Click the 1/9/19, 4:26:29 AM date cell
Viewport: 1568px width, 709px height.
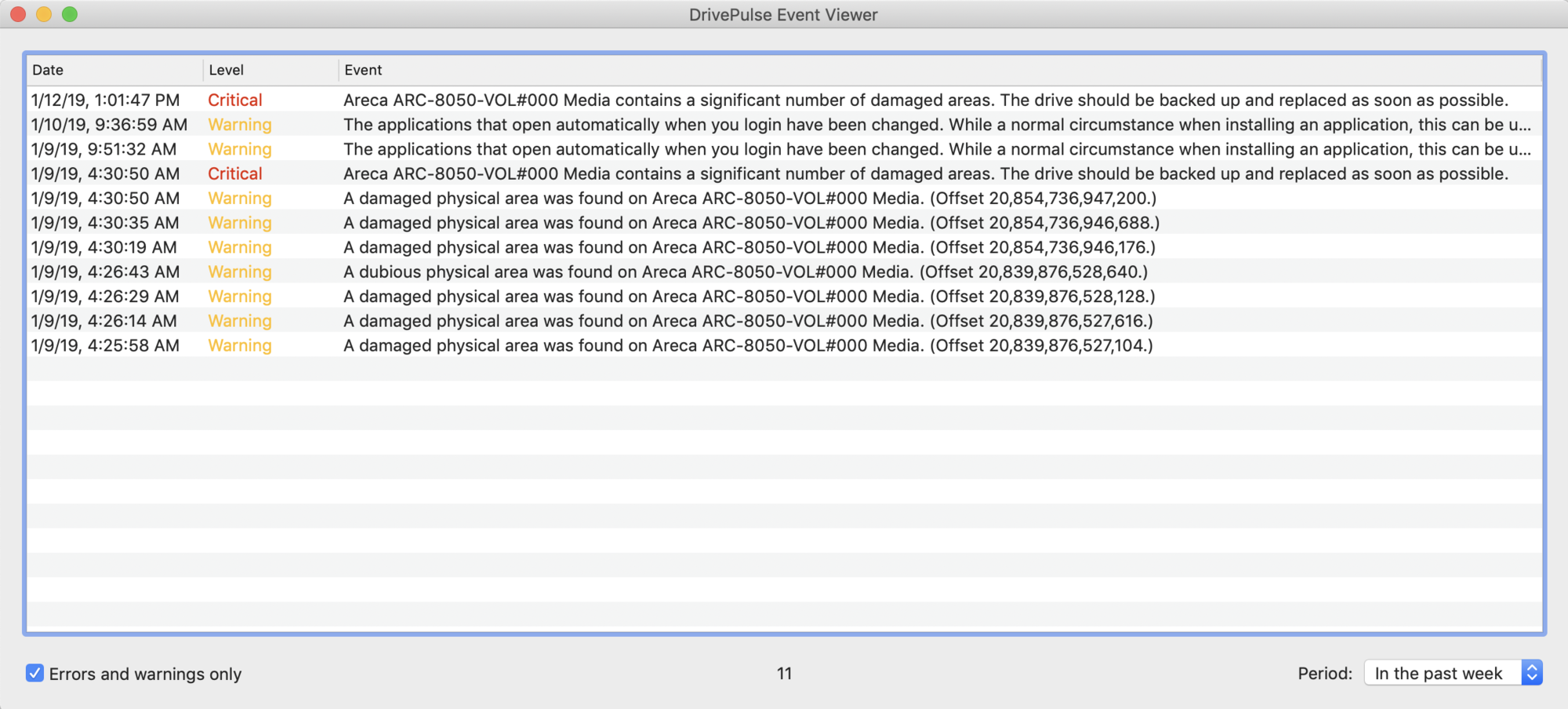106,296
